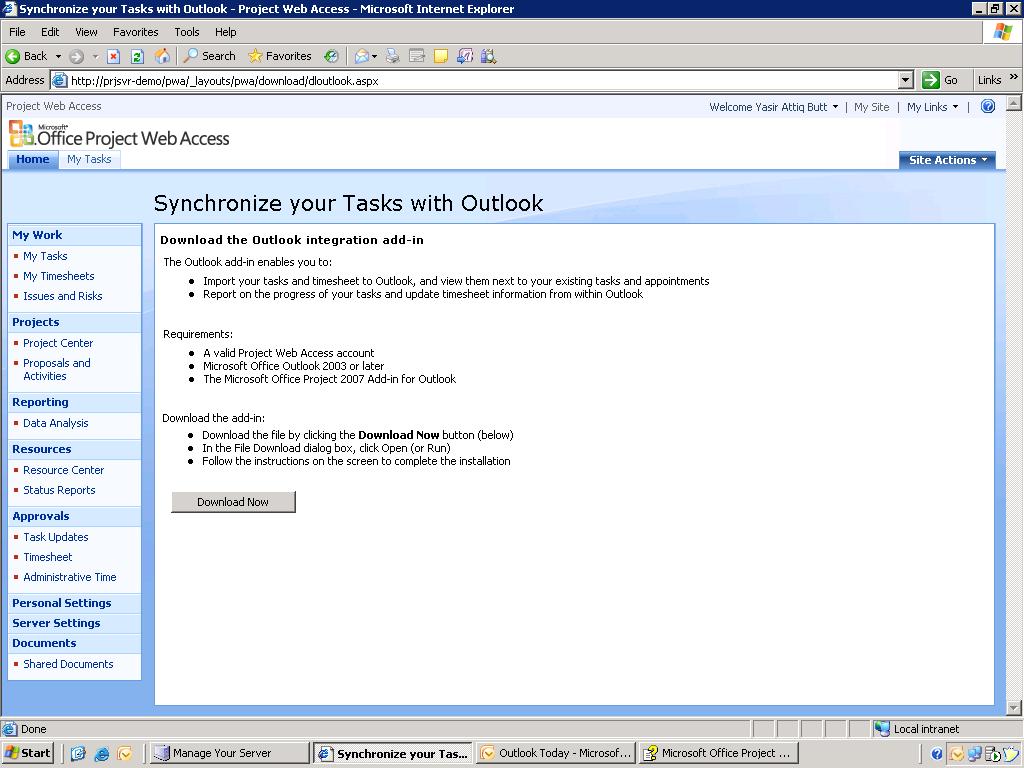Image resolution: width=1024 pixels, height=768 pixels.
Task: Click the Print icon
Action: point(392,56)
